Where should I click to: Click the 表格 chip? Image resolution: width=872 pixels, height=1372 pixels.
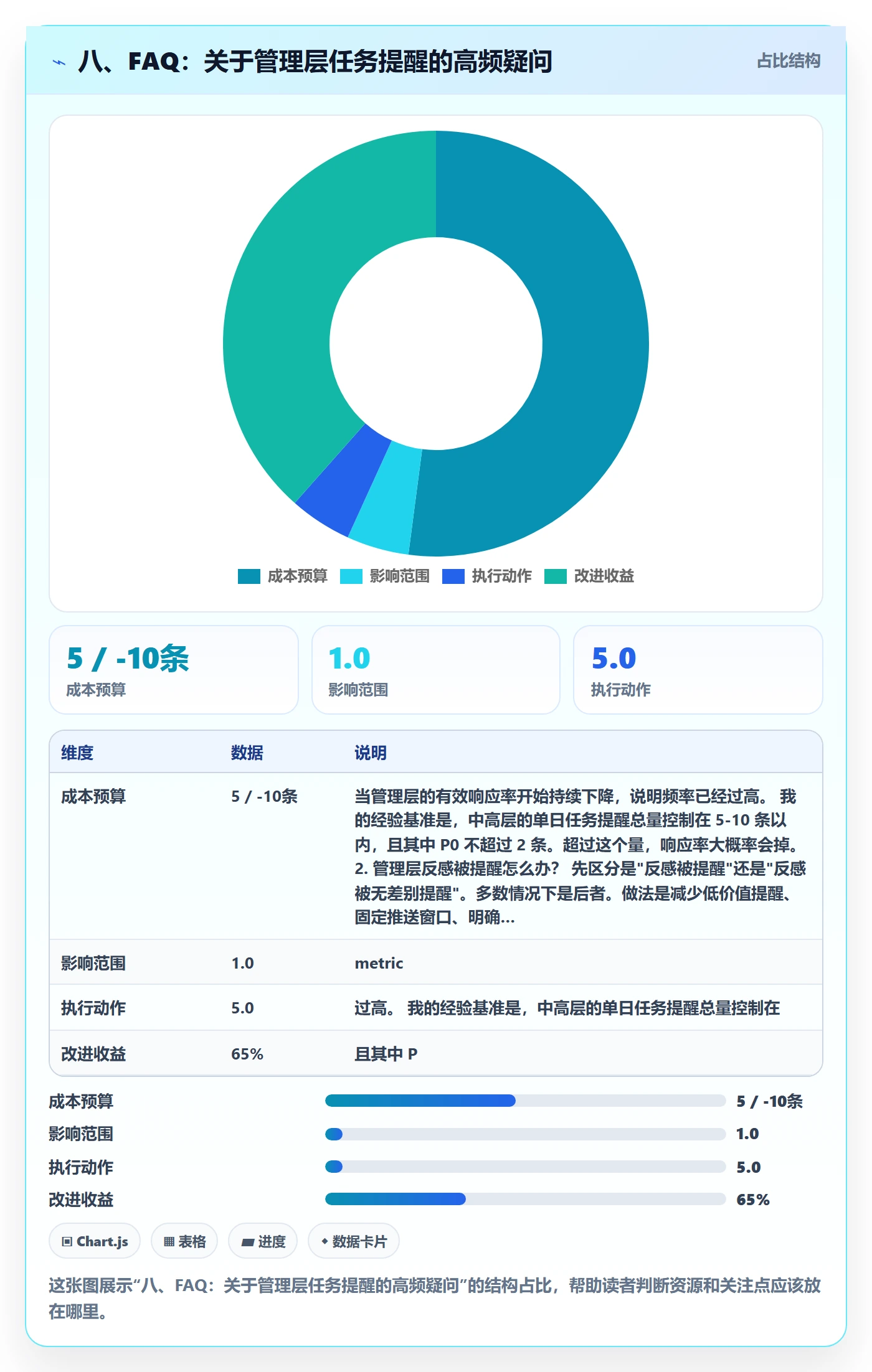click(184, 1241)
